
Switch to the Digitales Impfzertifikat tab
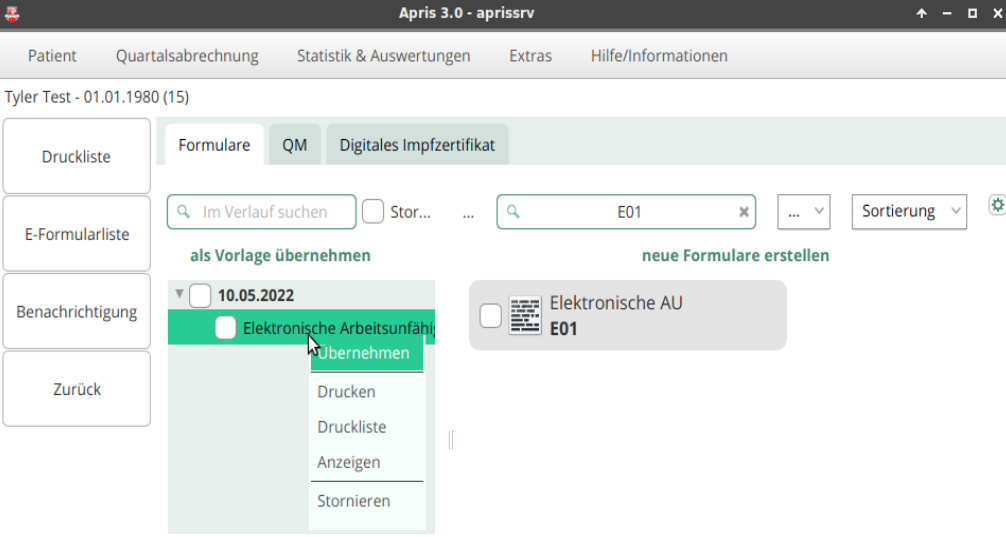coord(417,145)
